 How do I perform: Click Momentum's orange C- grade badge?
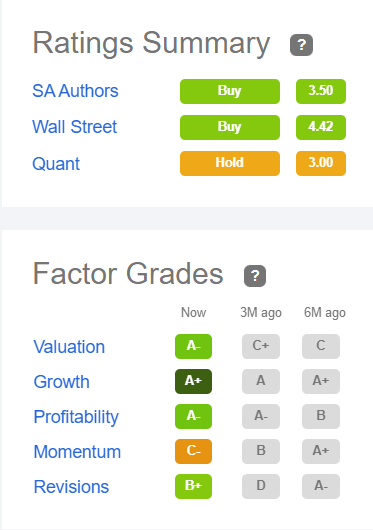tap(193, 451)
